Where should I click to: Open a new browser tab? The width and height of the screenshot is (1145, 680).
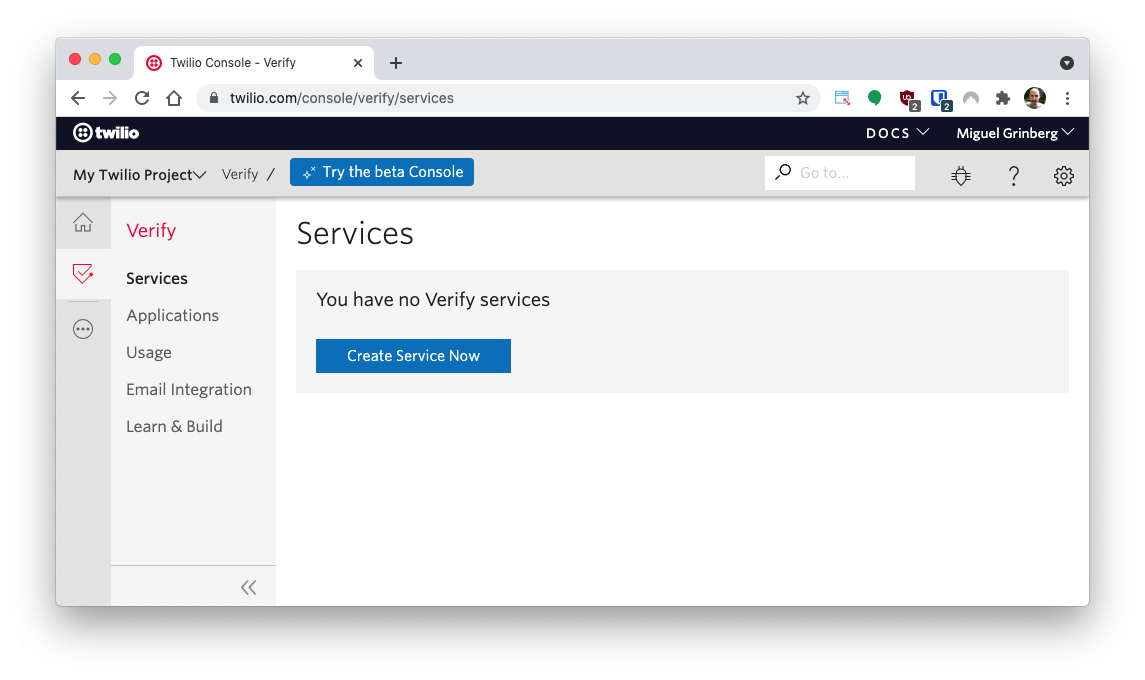coord(396,64)
